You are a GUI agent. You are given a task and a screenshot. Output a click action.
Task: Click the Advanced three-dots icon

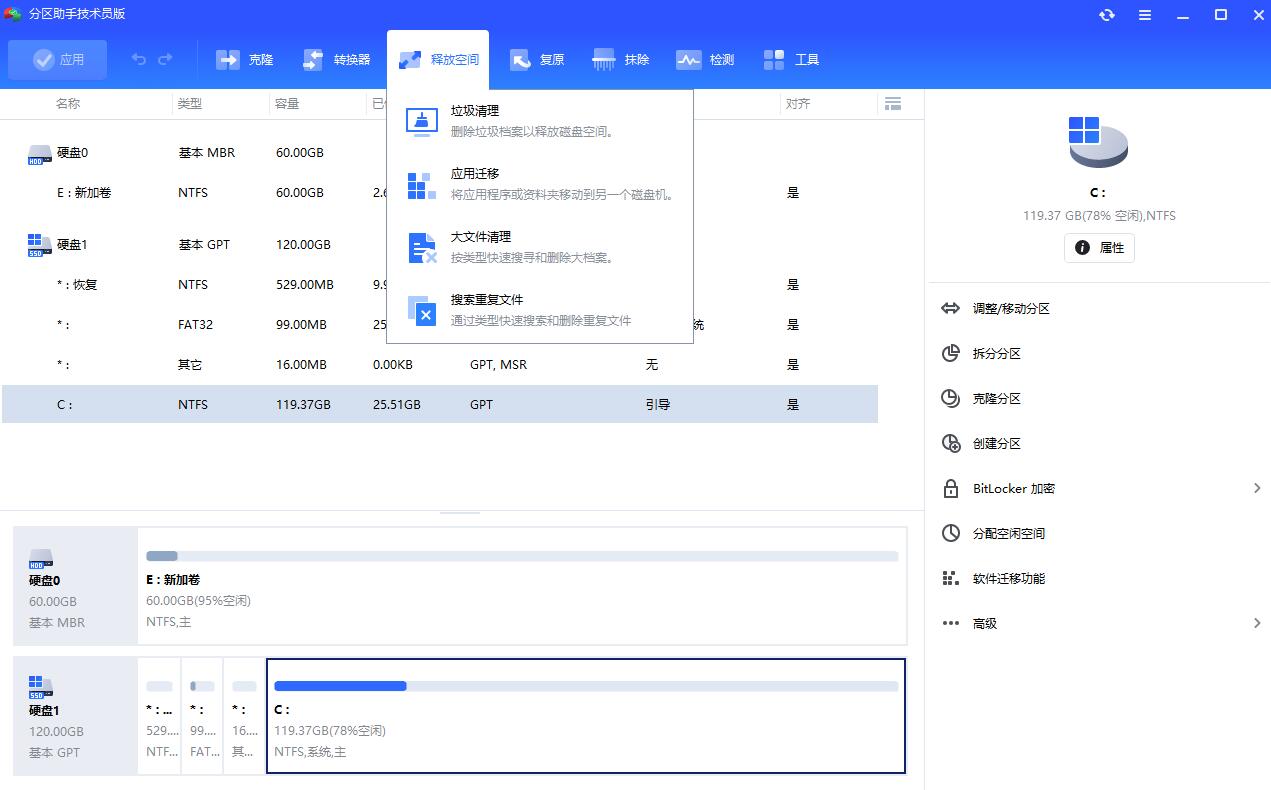coord(951,624)
